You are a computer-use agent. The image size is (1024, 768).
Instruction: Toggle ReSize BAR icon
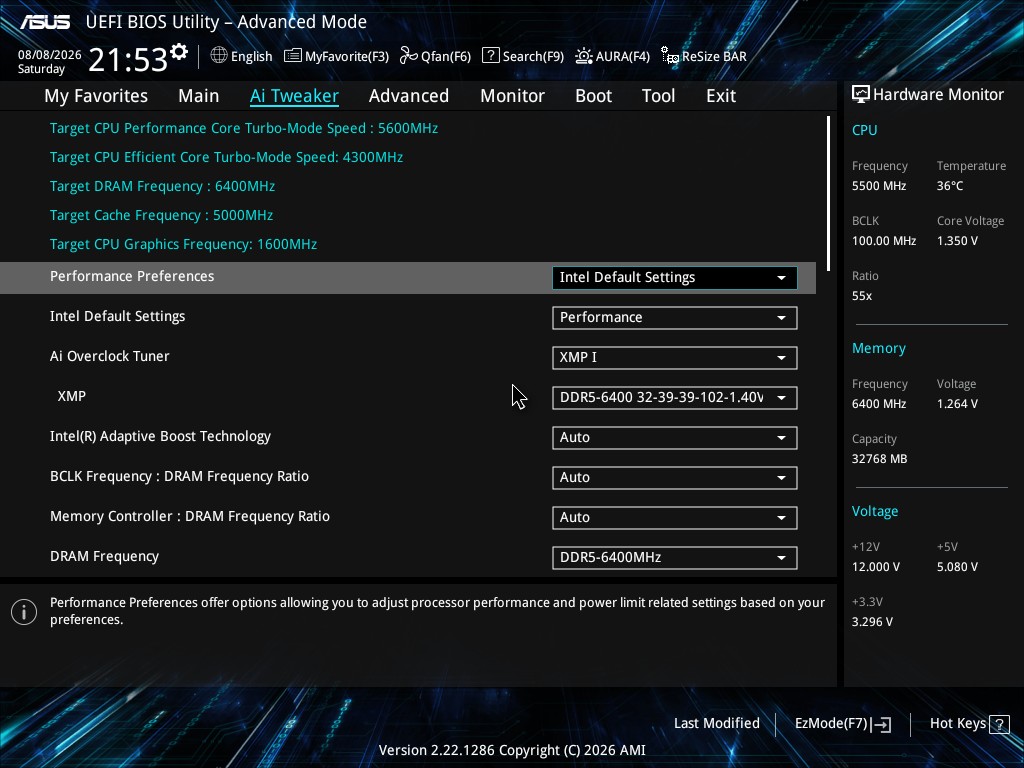point(669,56)
